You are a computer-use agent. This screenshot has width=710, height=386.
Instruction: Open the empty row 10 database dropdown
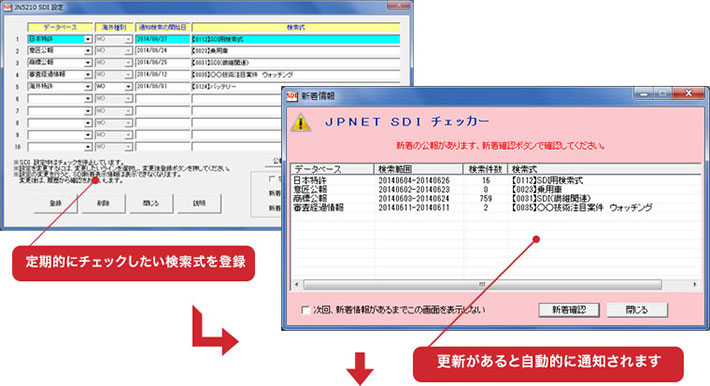(x=88, y=147)
